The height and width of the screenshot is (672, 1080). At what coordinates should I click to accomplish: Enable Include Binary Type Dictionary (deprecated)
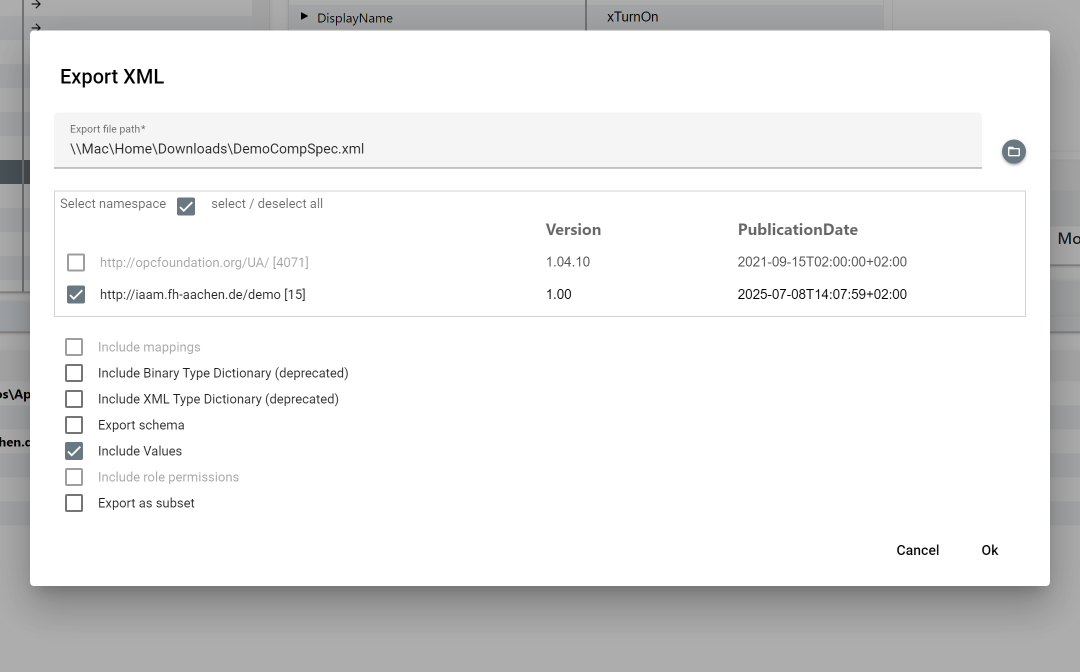(73, 372)
